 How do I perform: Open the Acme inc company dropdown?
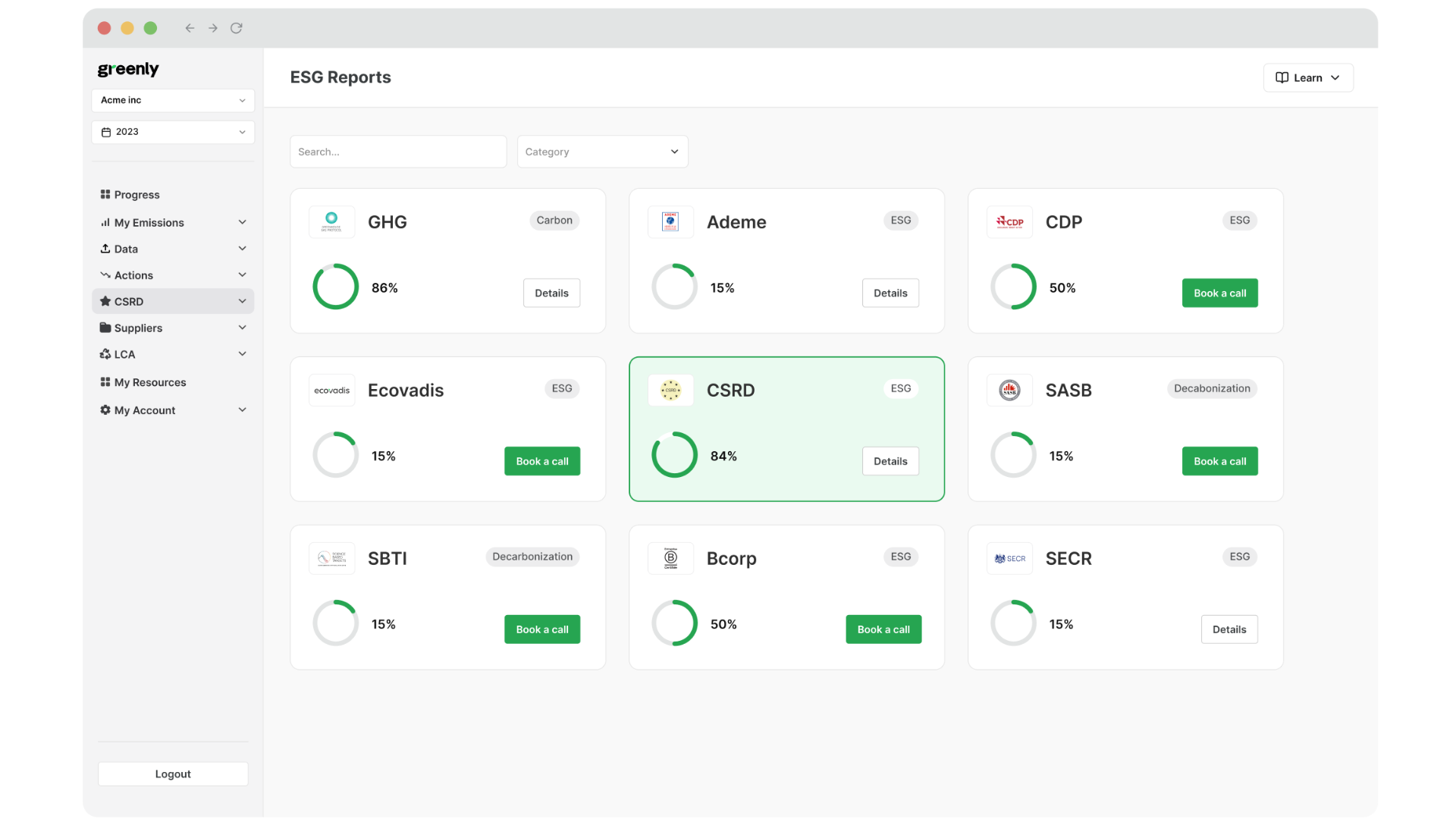[173, 100]
